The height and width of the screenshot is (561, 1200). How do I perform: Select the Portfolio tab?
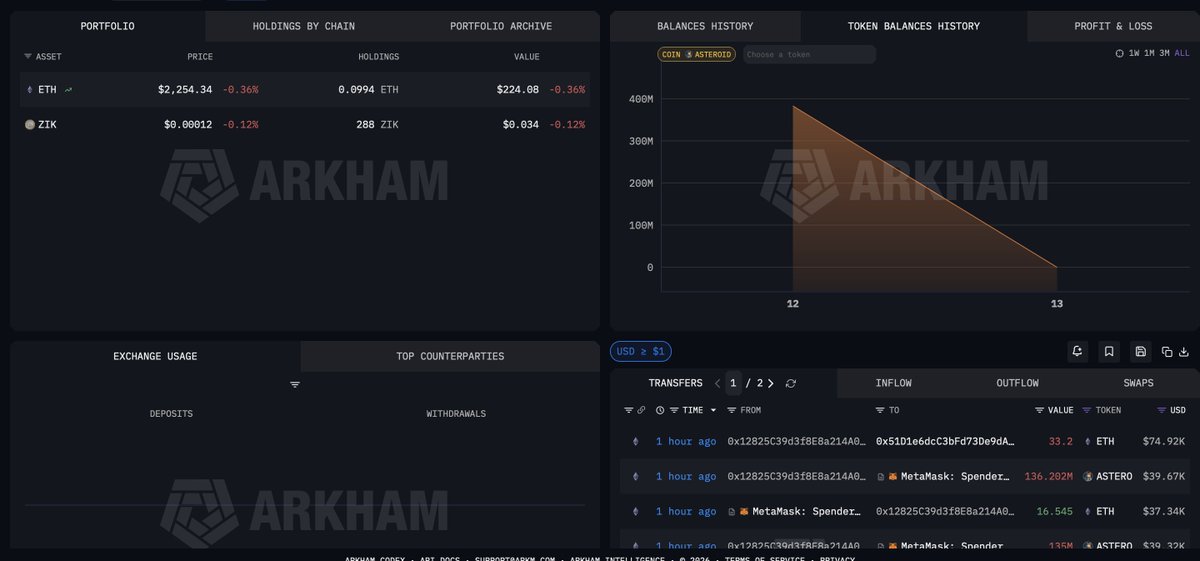coord(107,26)
